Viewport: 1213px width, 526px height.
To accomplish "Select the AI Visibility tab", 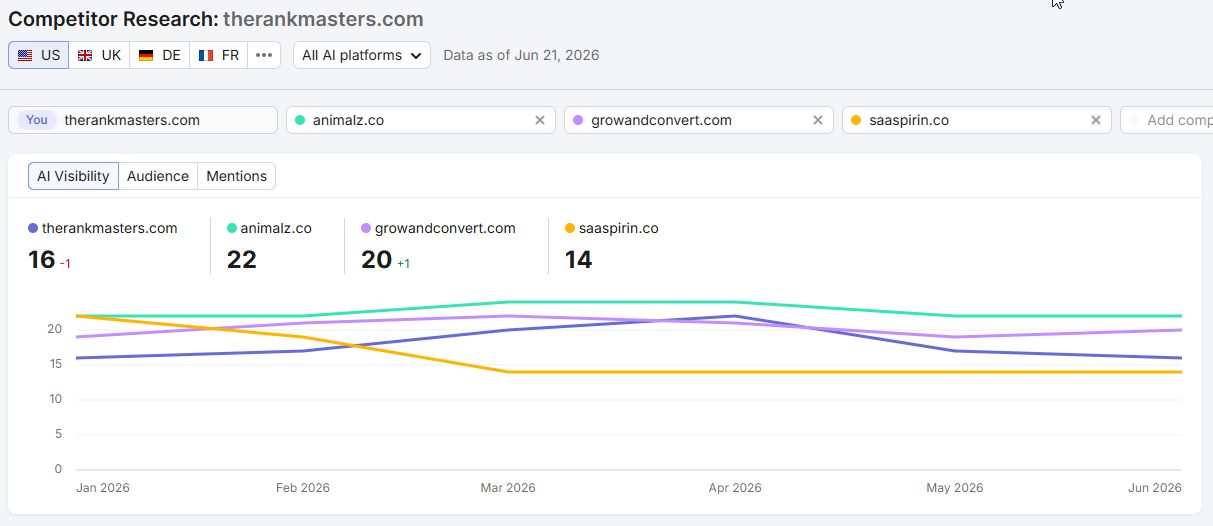I will tap(73, 176).
